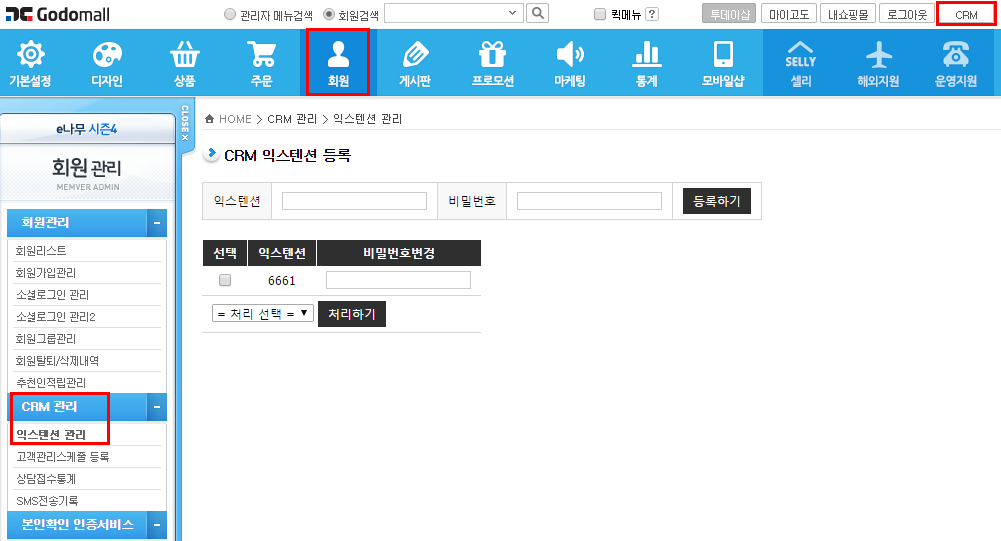Select the 프로모션 gift box icon
The width and height of the screenshot is (1001, 541).
[492, 55]
